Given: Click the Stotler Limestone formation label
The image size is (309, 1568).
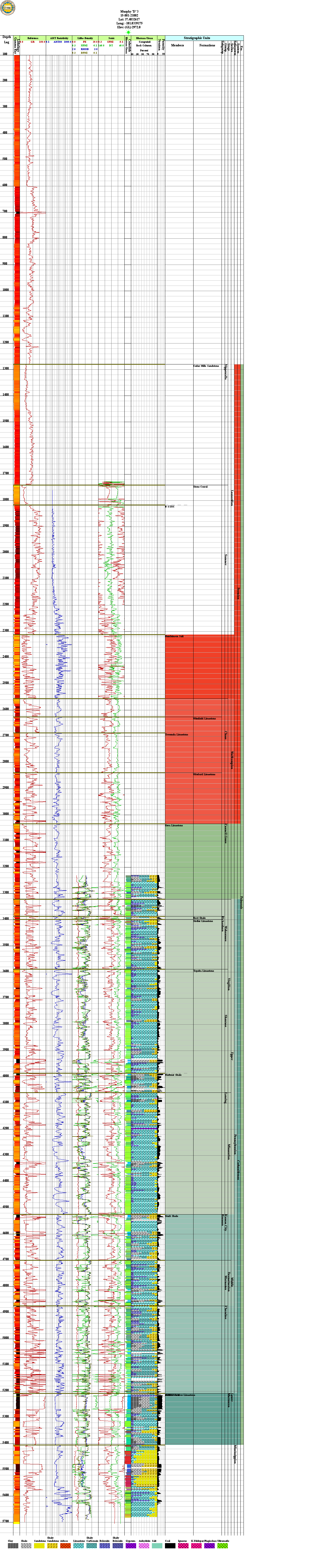Looking at the screenshot, I should click(203, 921).
